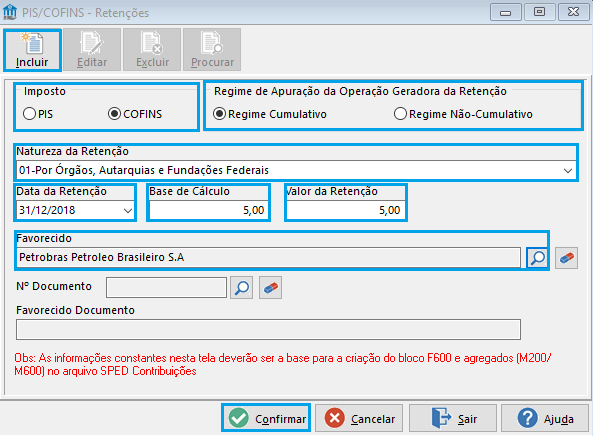Open the Natureza da Retenção dropdown
593x436 pixels.
[567, 171]
